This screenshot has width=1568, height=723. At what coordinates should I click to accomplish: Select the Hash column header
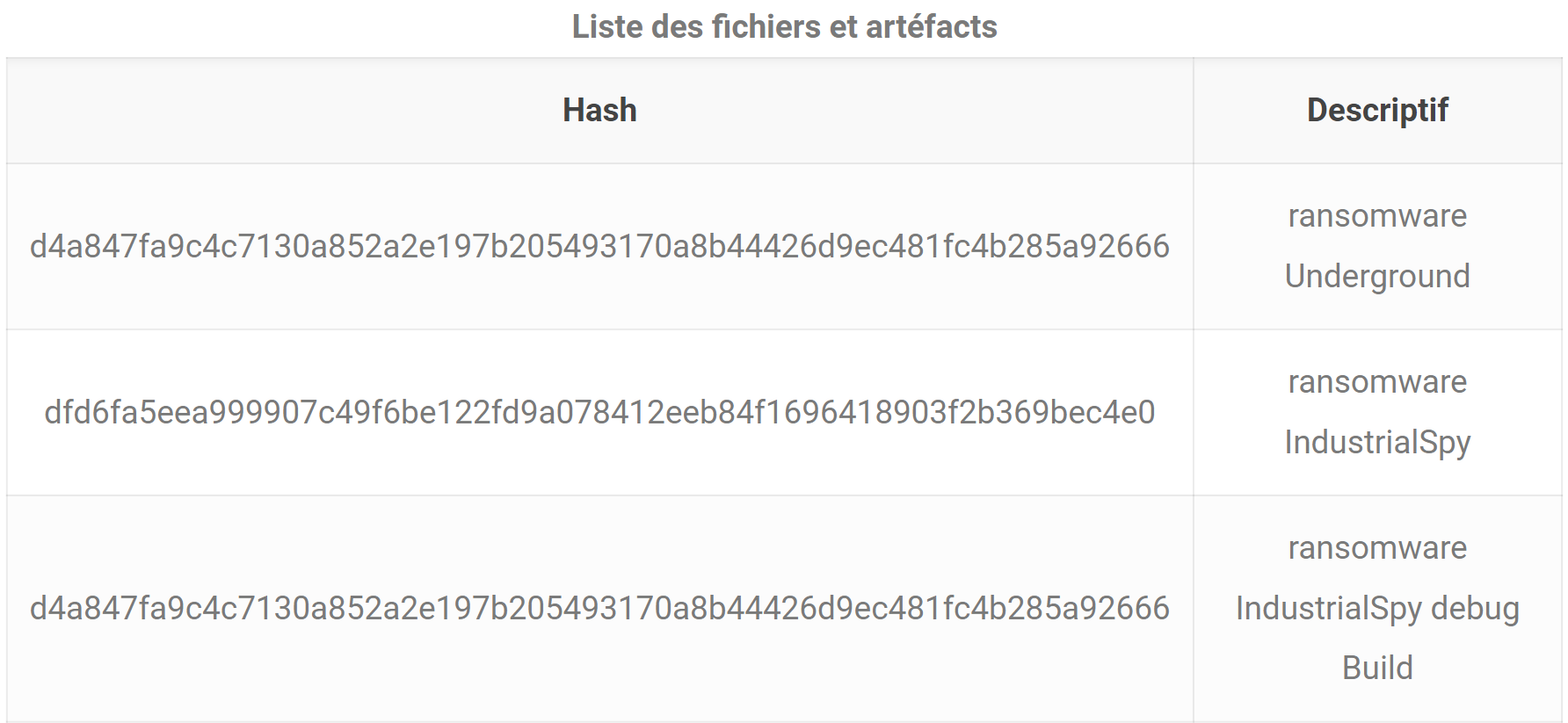click(x=599, y=111)
